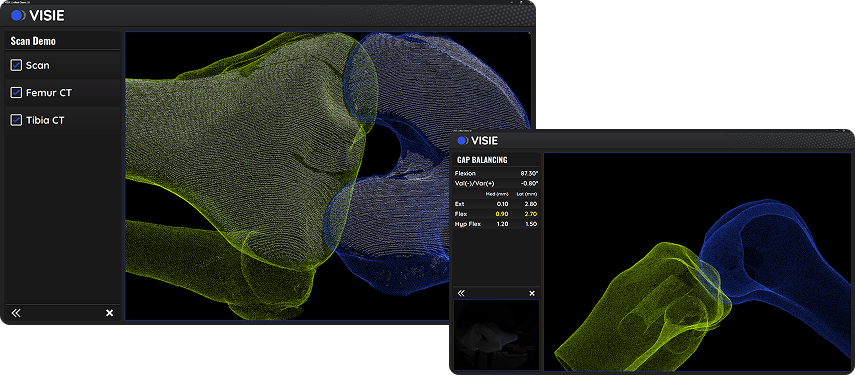The width and height of the screenshot is (855, 375).
Task: Close the Gap Balancing panel with X
Action: [532, 293]
